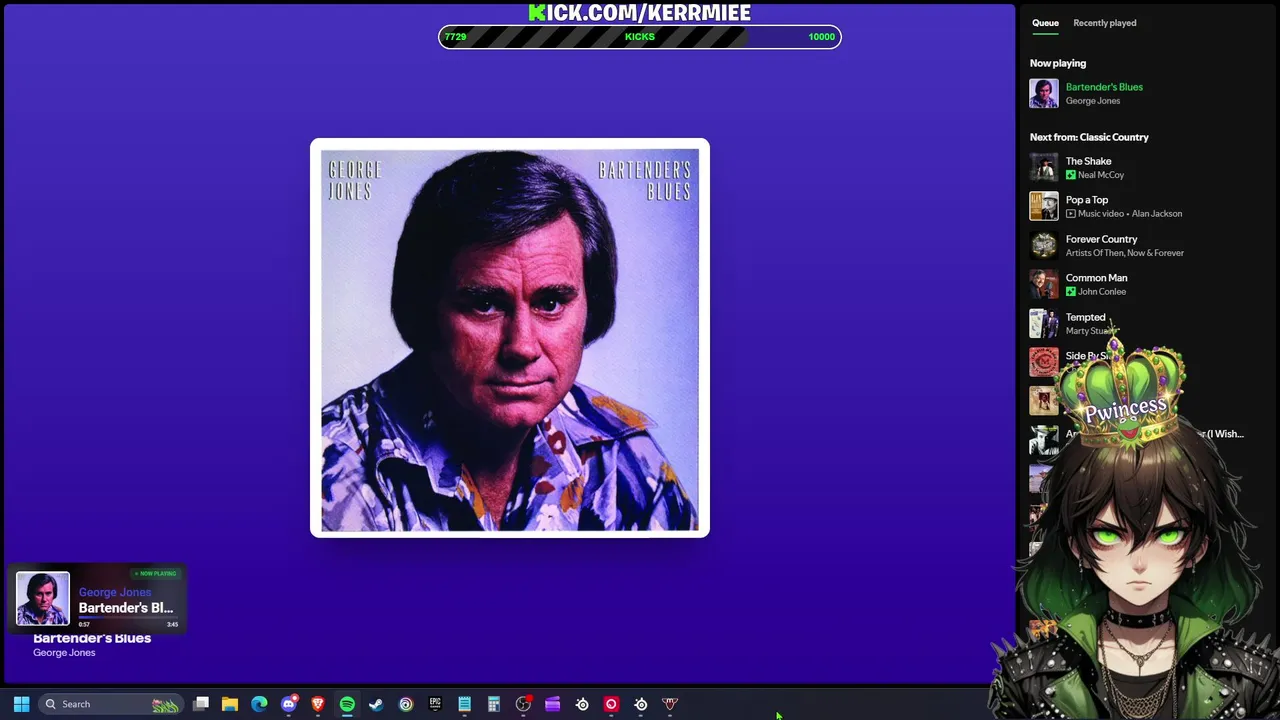Open Steam from the taskbar
This screenshot has width=1280, height=720.
[x=376, y=704]
